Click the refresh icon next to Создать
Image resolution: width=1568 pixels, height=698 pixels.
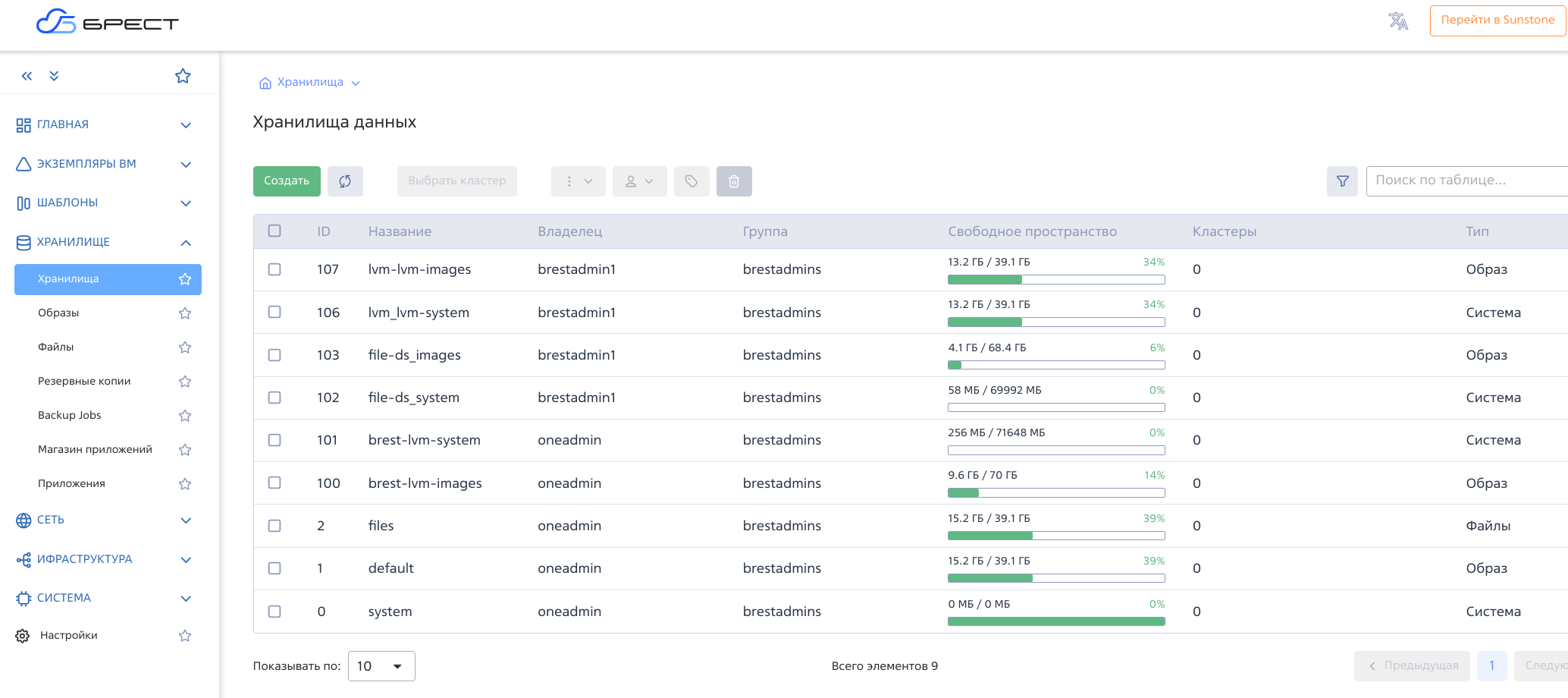pos(345,181)
